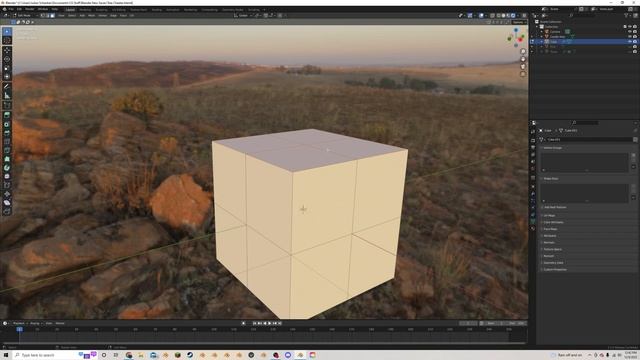Expand the Collection tree row

[537, 27]
